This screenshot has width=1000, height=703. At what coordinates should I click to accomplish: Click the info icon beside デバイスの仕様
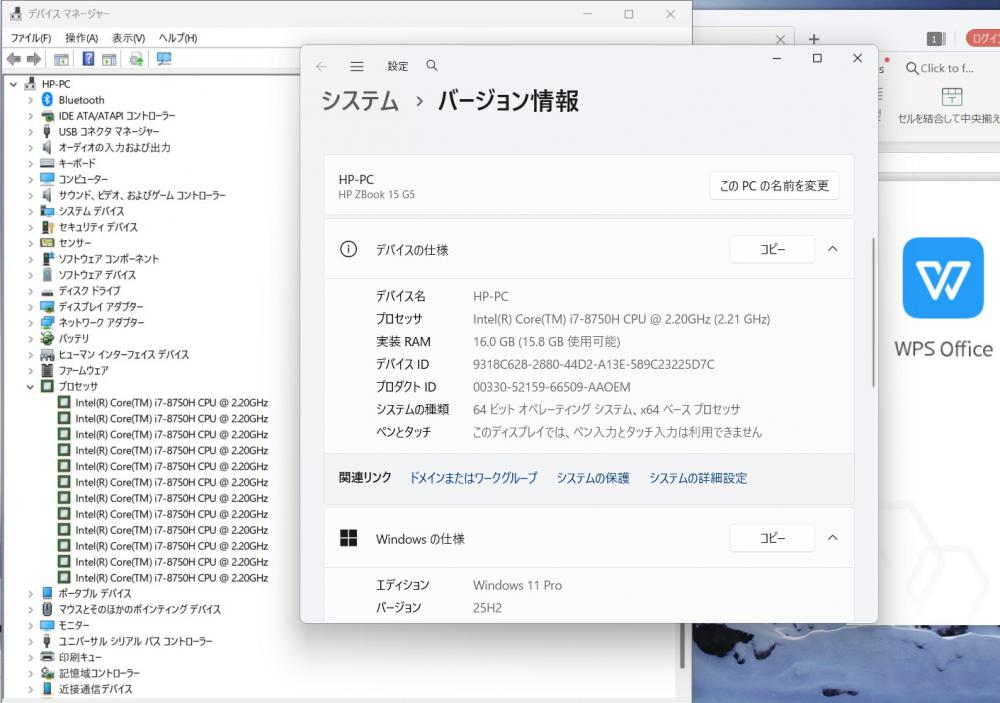[348, 249]
